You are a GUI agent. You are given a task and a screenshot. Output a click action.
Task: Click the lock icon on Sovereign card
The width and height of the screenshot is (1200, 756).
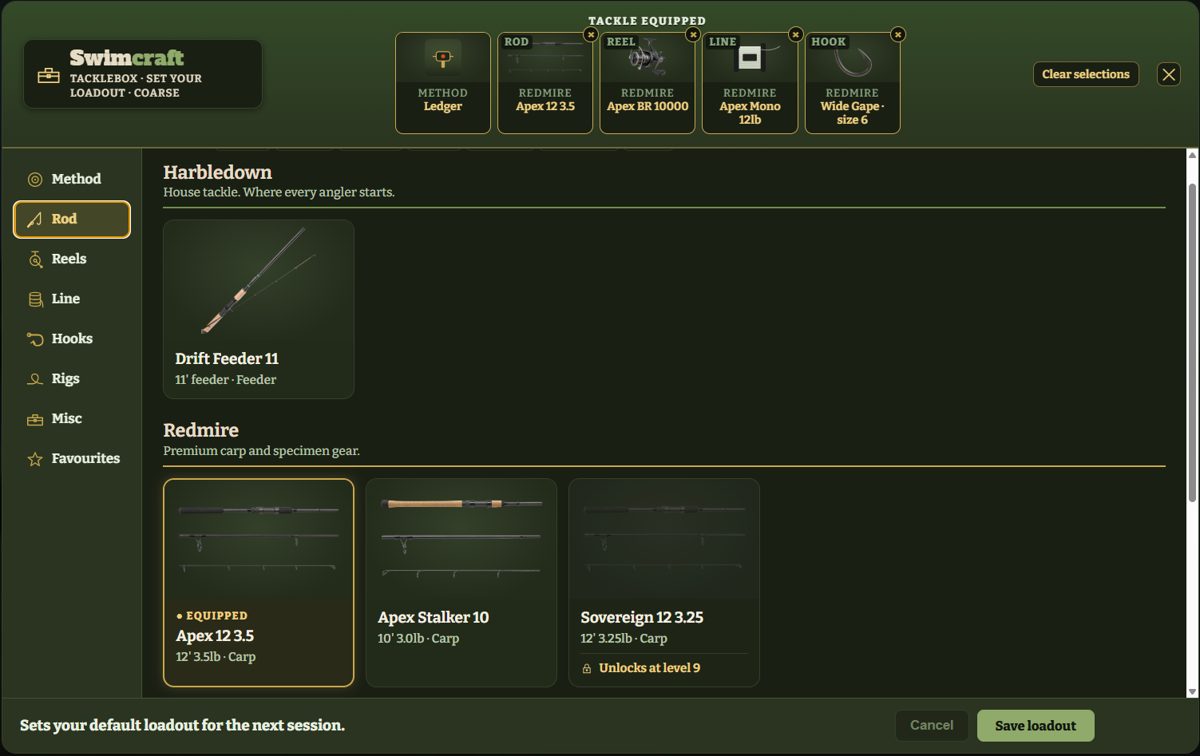click(x=587, y=668)
